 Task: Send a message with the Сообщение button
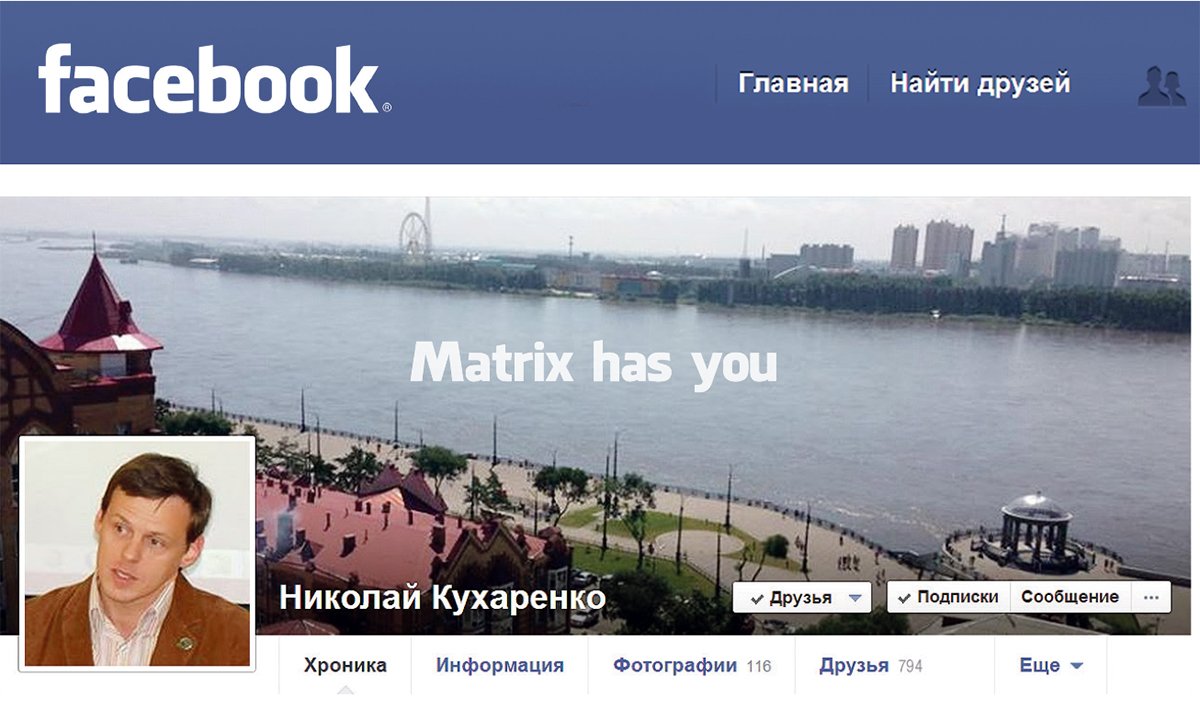click(1070, 597)
